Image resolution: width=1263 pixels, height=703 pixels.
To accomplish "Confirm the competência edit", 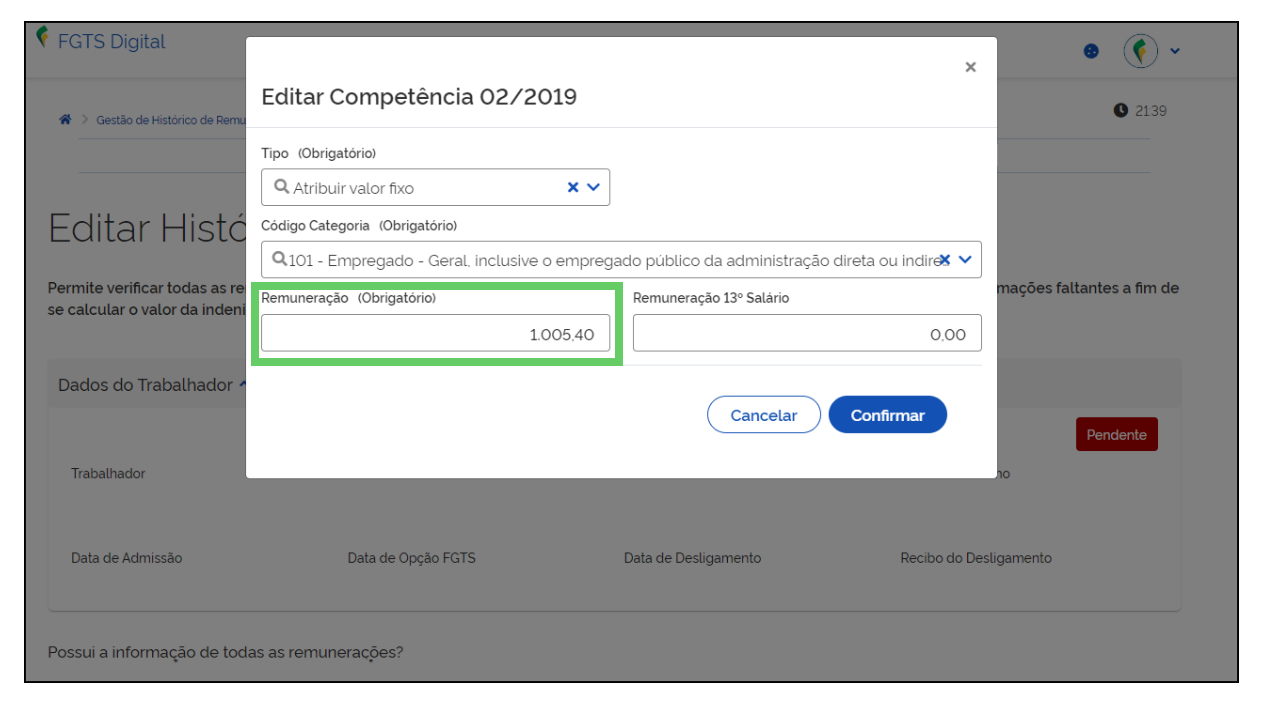I will pyautogui.click(x=888, y=415).
